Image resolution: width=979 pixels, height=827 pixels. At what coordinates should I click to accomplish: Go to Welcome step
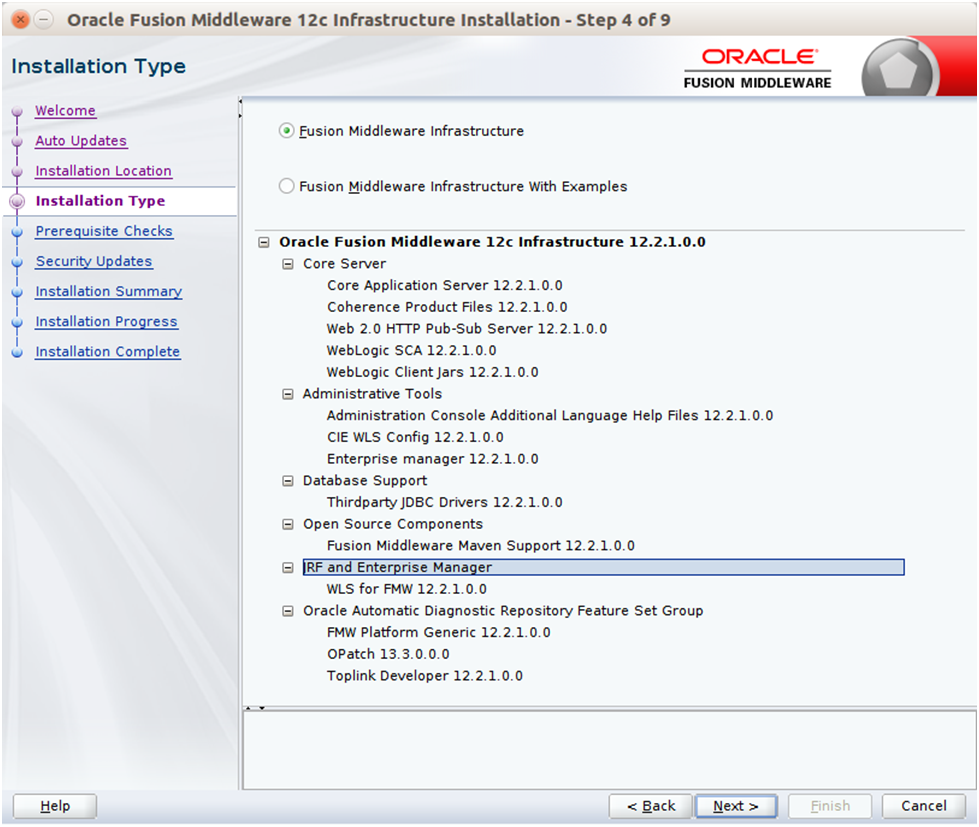point(66,110)
